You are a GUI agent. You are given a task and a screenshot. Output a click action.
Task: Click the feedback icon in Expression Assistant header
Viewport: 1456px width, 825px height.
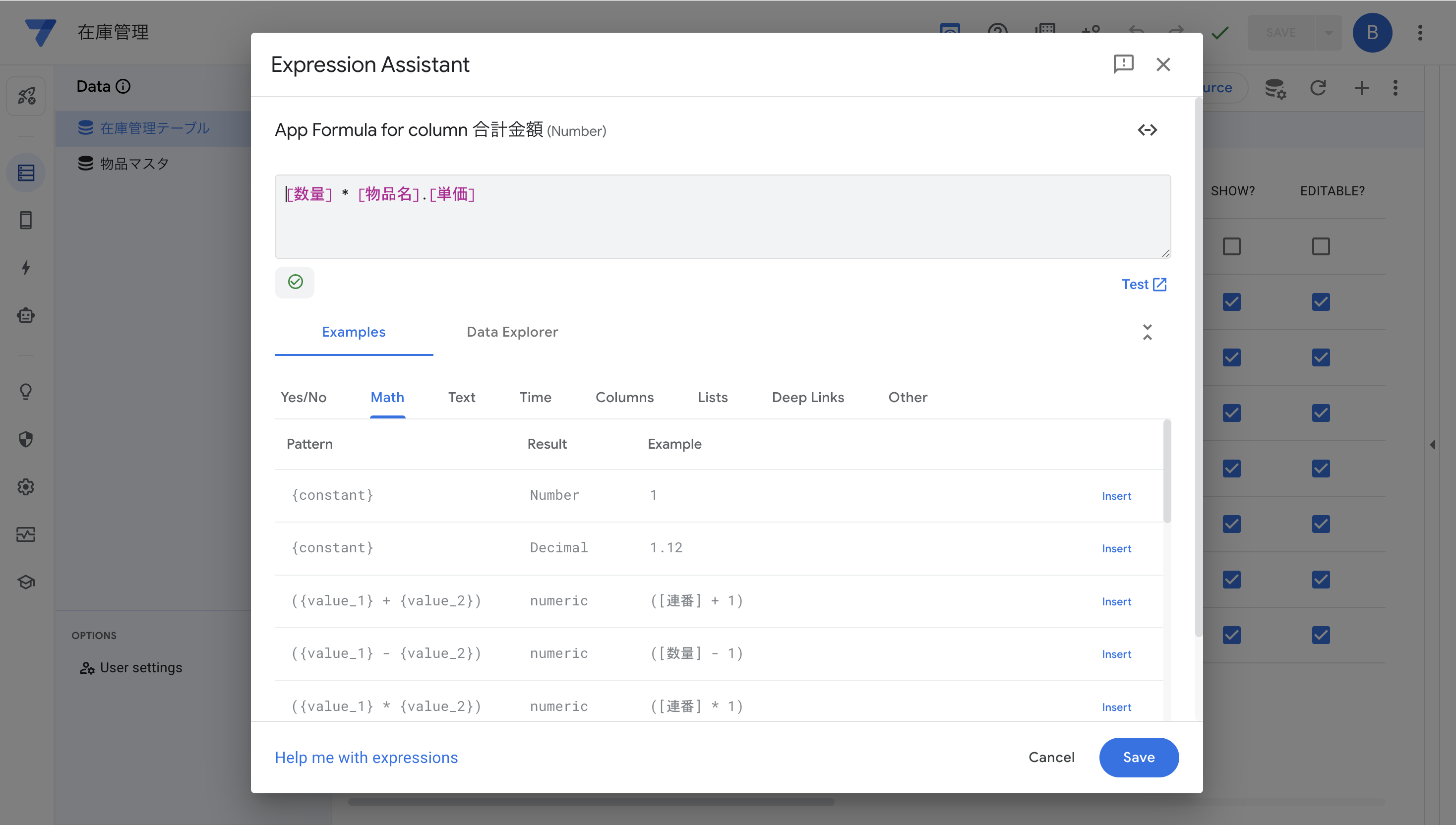pyautogui.click(x=1123, y=64)
